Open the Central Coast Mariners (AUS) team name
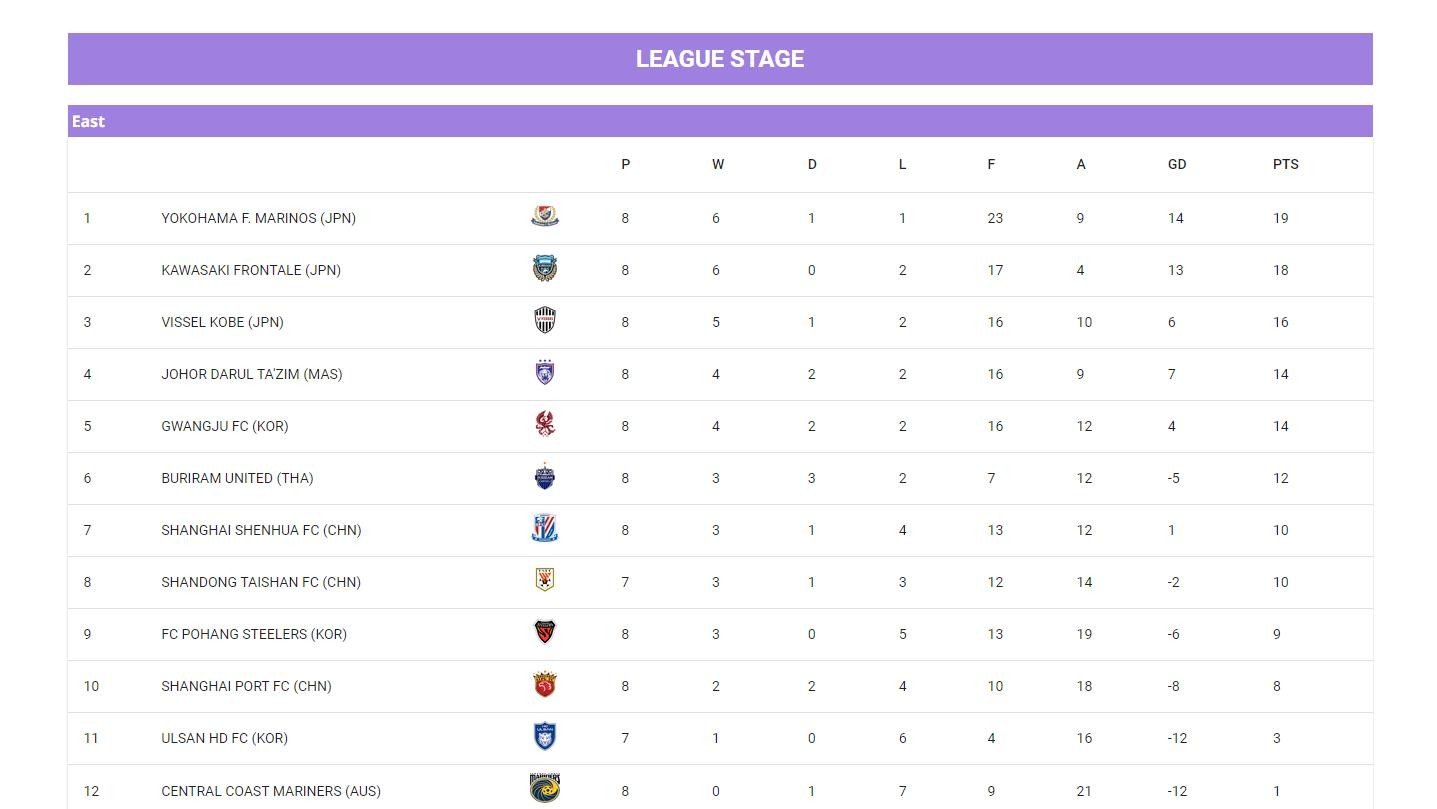Viewport: 1437px width, 809px height. (x=271, y=791)
